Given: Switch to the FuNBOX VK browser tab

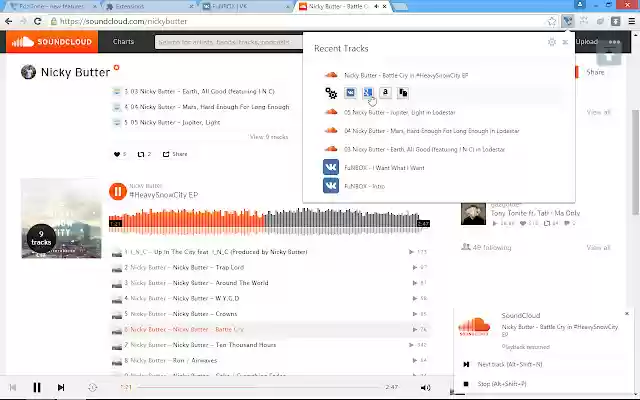Looking at the screenshot, I should [x=246, y=6].
